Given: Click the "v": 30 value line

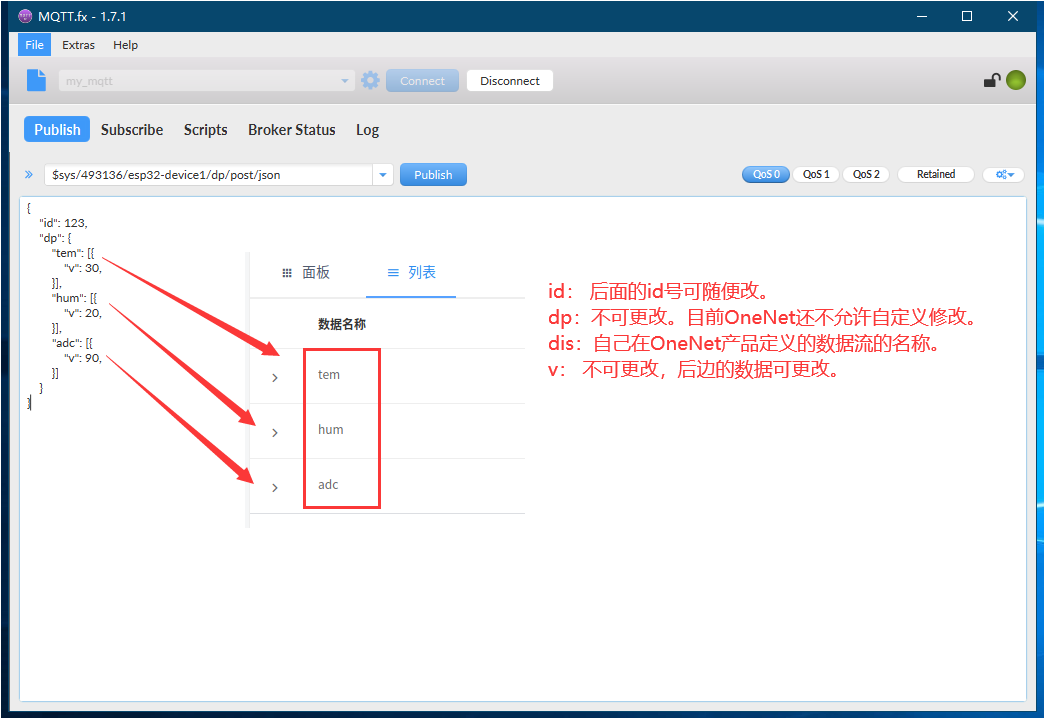Looking at the screenshot, I should pos(83,268).
